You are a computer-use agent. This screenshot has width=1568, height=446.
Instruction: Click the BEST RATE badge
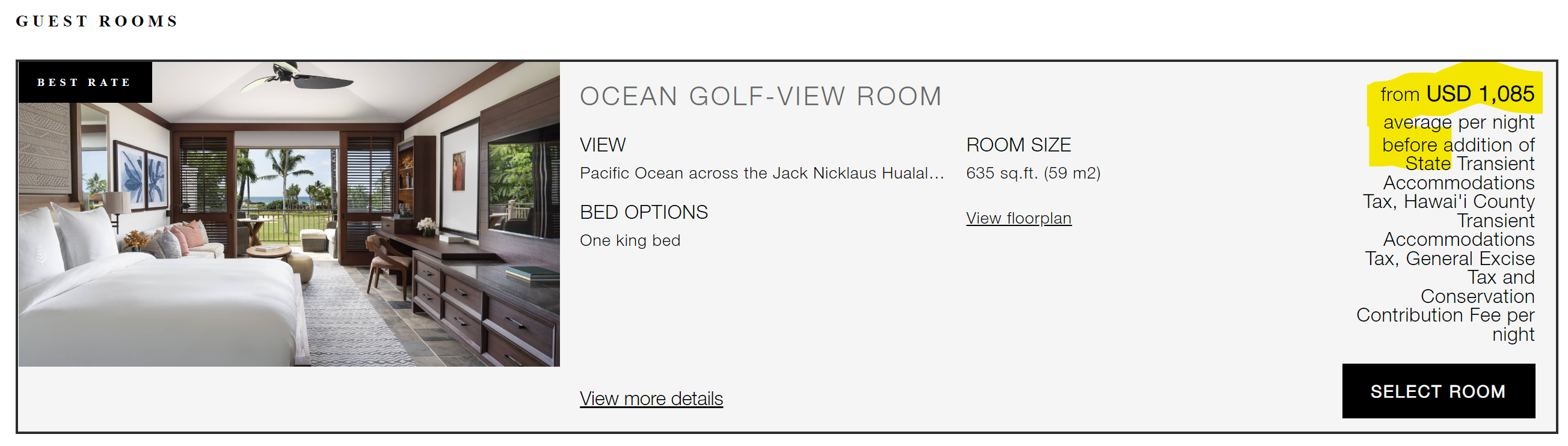pyautogui.click(x=85, y=82)
